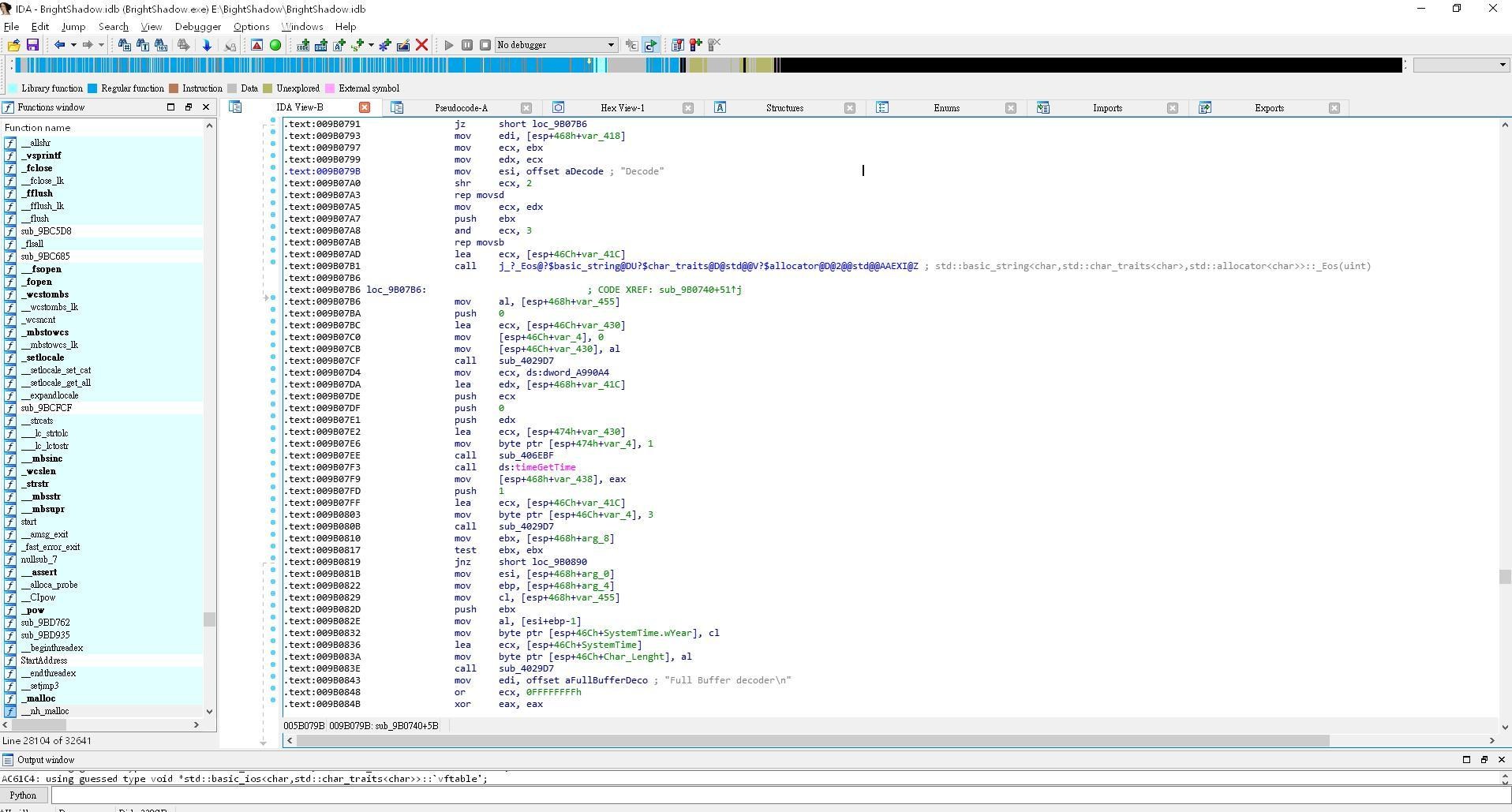This screenshot has height=812, width=1512.
Task: Click the Library function color legend swatch
Action: pyautogui.click(x=13, y=88)
